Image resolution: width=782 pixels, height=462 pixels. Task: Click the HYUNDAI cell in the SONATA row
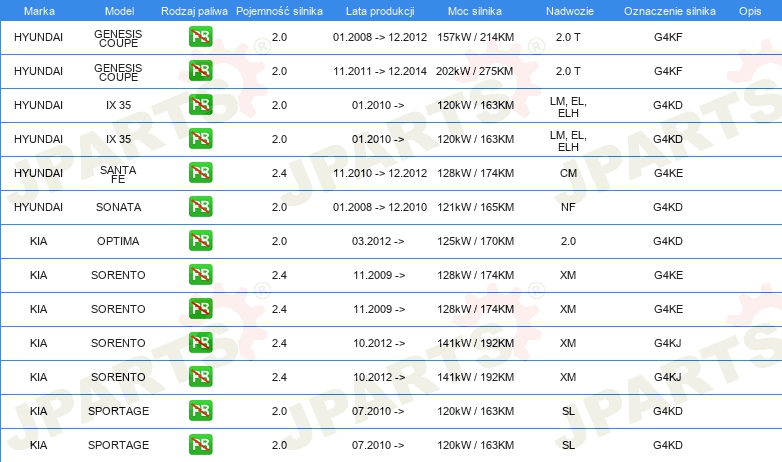38,207
